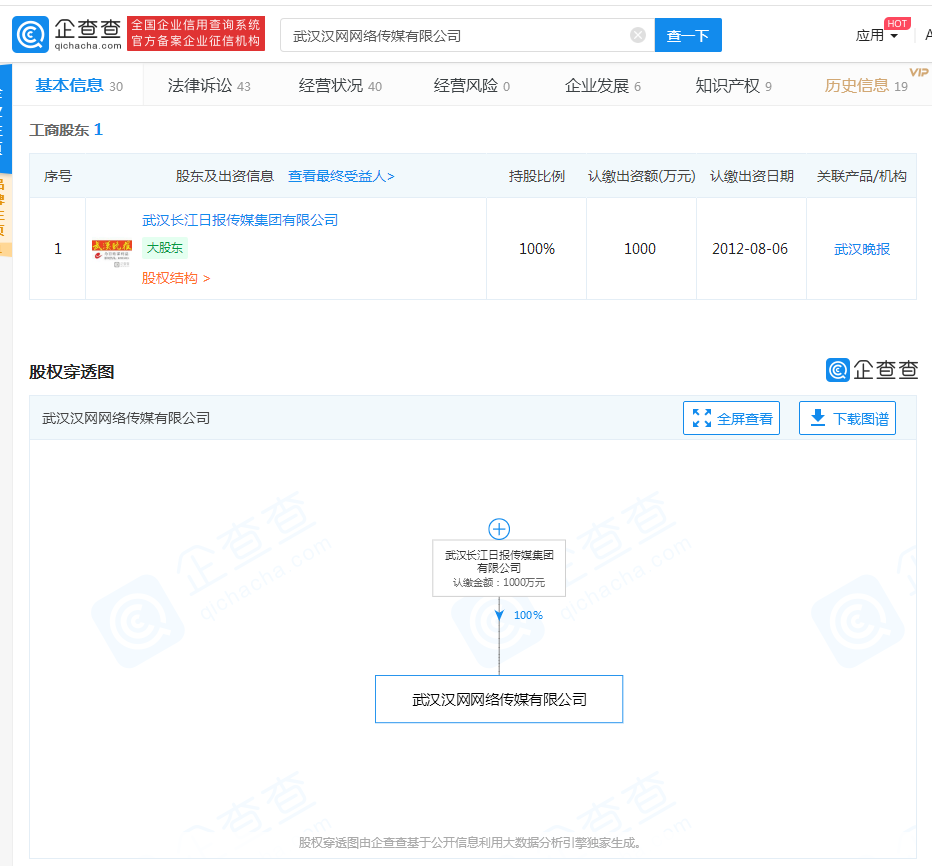Screen dimensions: 932x866
Task: Expand the plus icon above shareholder node
Action: pos(499,528)
